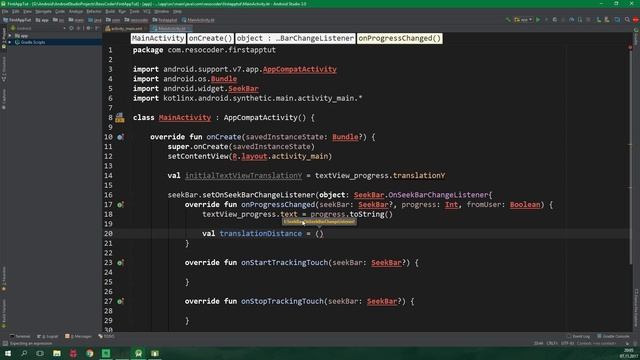The image size is (640, 360).
Task: Open the Code menu
Action: coord(60,11)
